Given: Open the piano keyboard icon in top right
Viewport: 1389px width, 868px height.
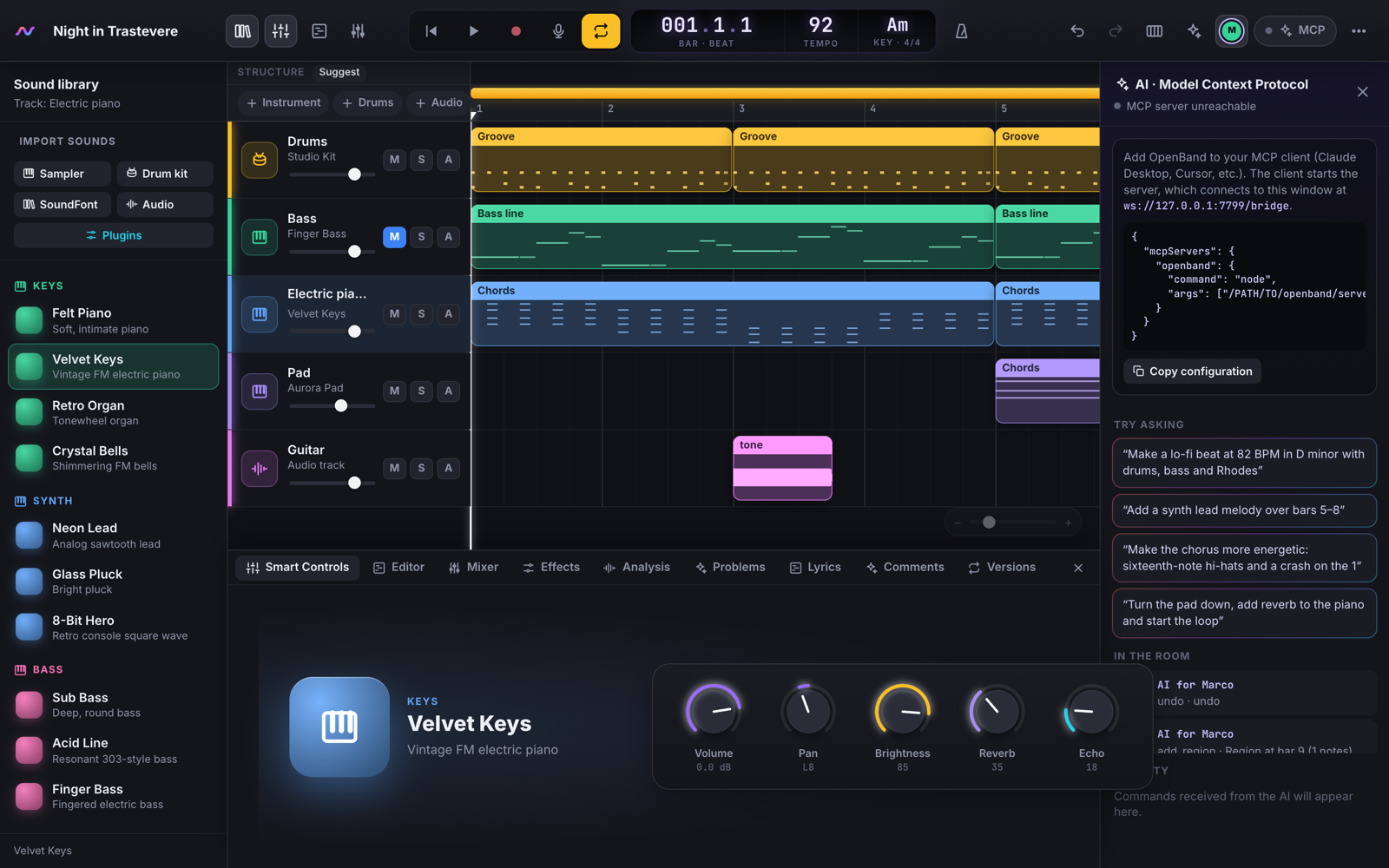Looking at the screenshot, I should click(x=1155, y=31).
